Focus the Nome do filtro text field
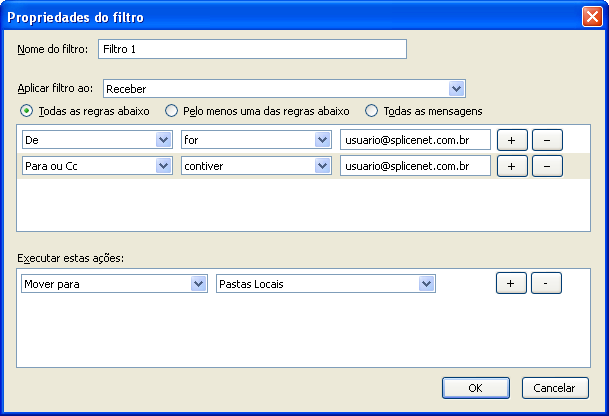 click(x=252, y=49)
